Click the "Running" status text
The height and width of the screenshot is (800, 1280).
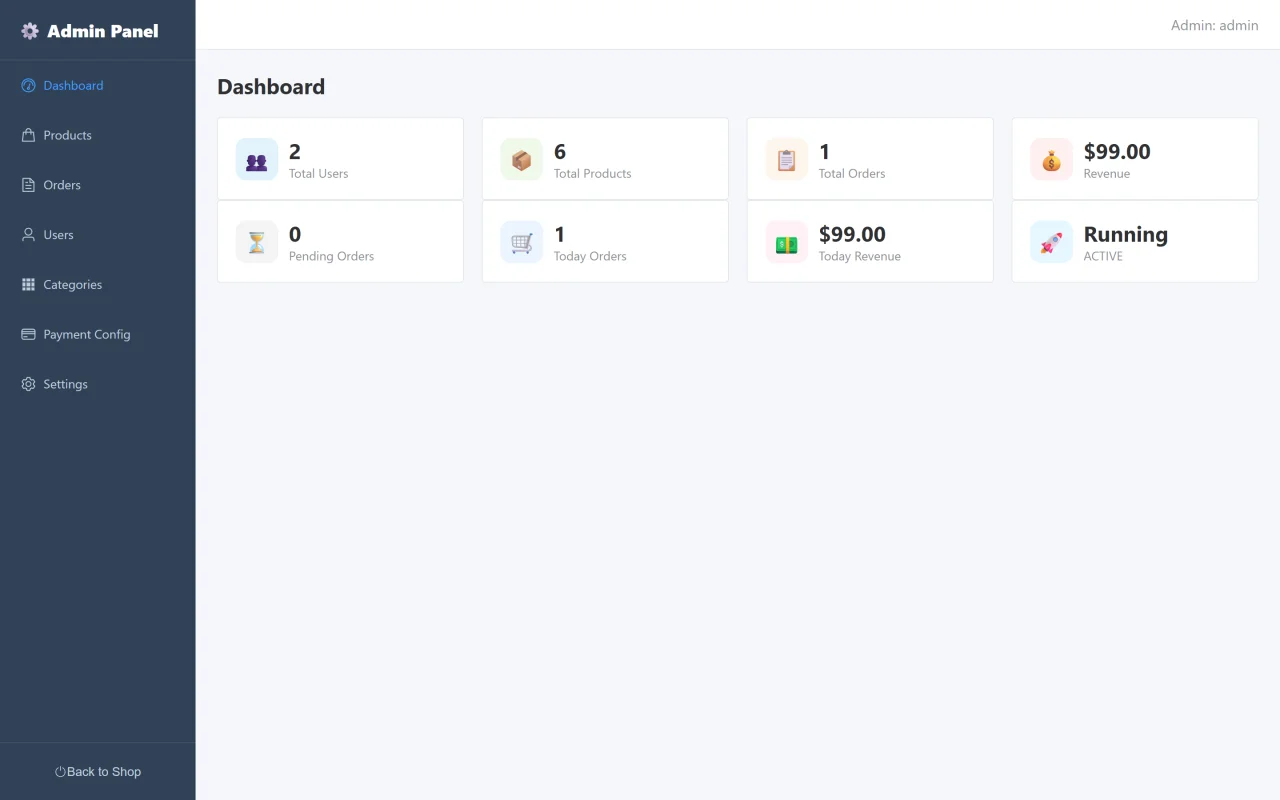tap(1126, 235)
